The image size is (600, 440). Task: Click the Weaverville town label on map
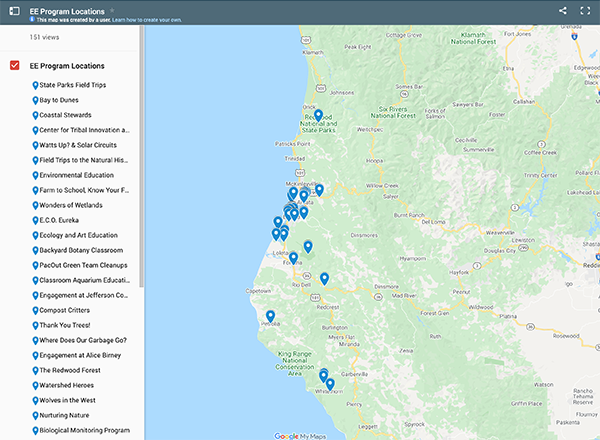[500, 233]
